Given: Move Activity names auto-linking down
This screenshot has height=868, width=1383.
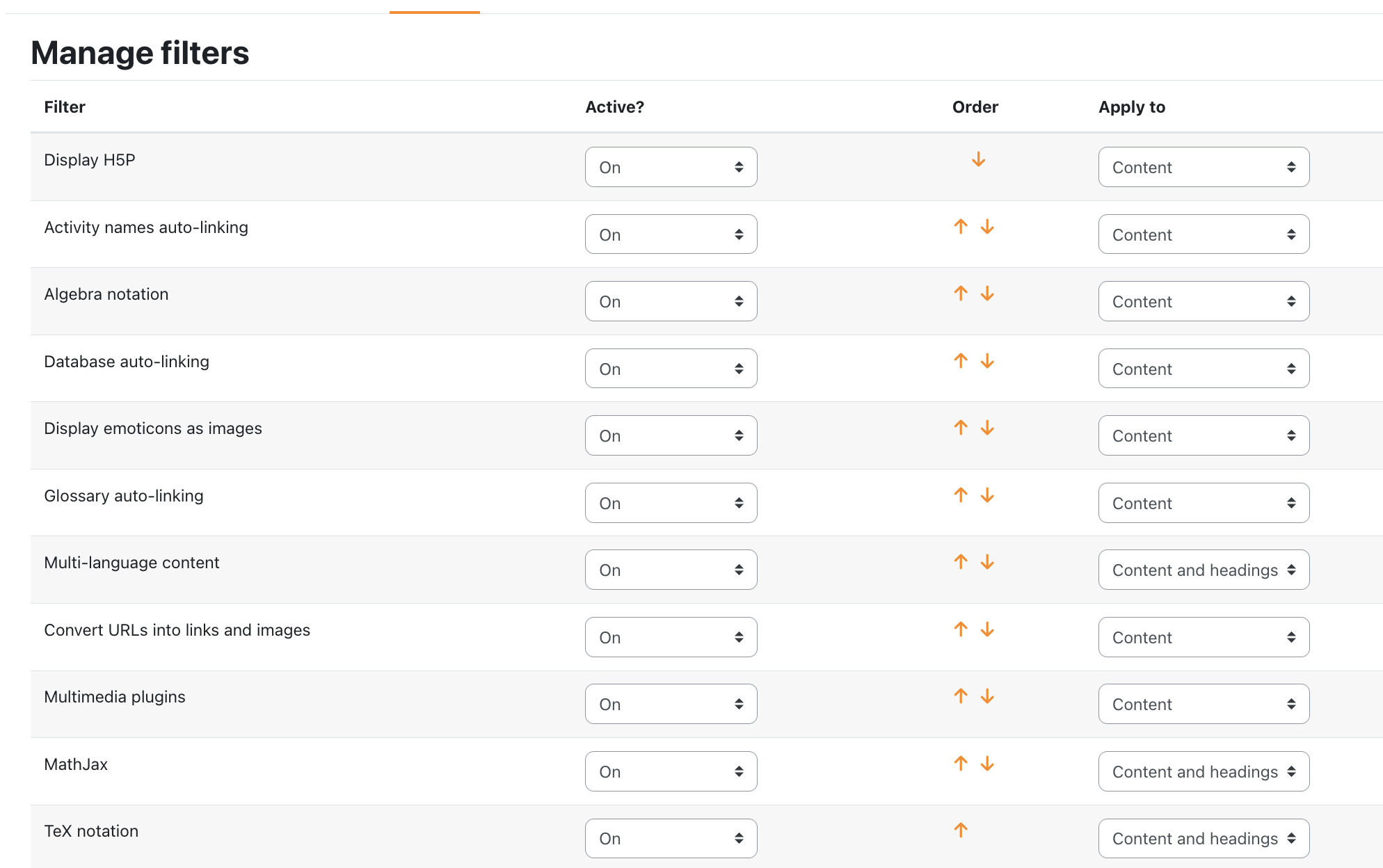Looking at the screenshot, I should coord(987,227).
